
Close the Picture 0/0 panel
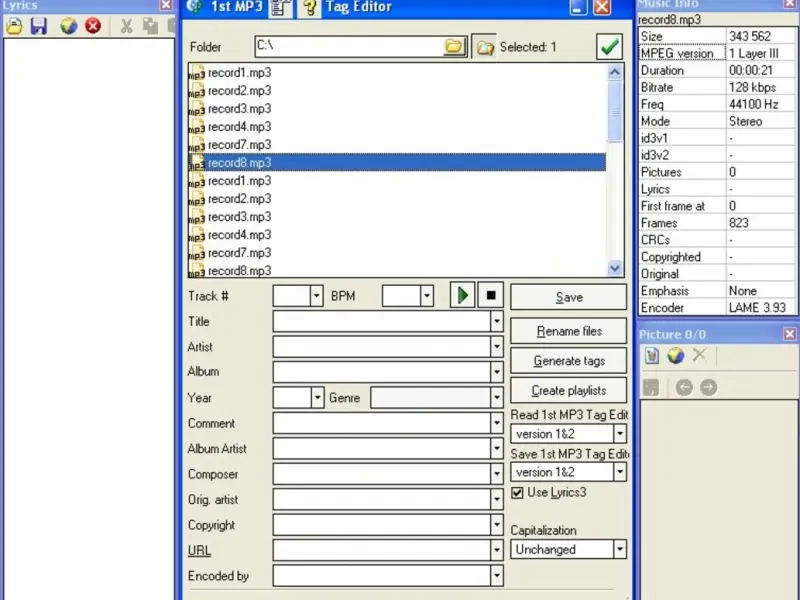[x=790, y=334]
